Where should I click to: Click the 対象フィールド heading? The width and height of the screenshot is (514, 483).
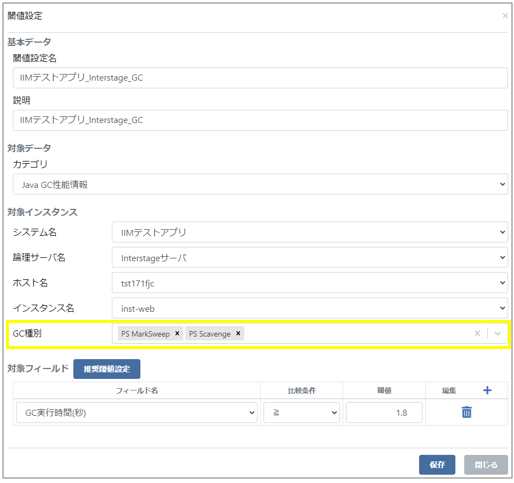click(38, 368)
